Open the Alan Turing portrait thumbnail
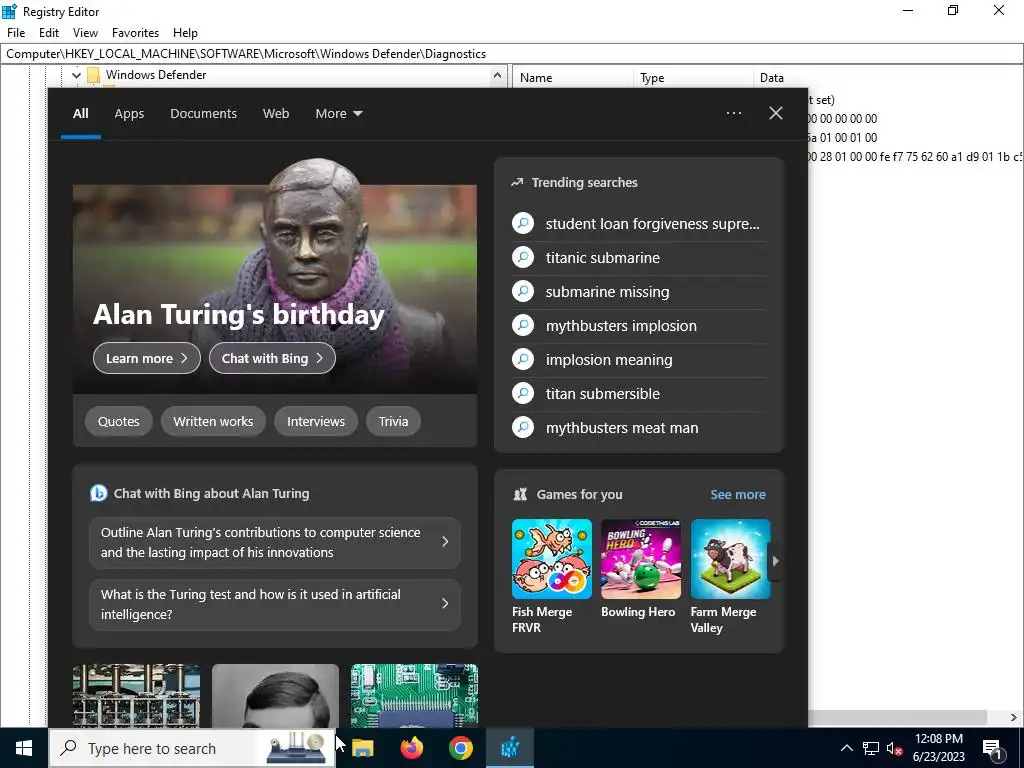The width and height of the screenshot is (1024, 768). (x=276, y=696)
